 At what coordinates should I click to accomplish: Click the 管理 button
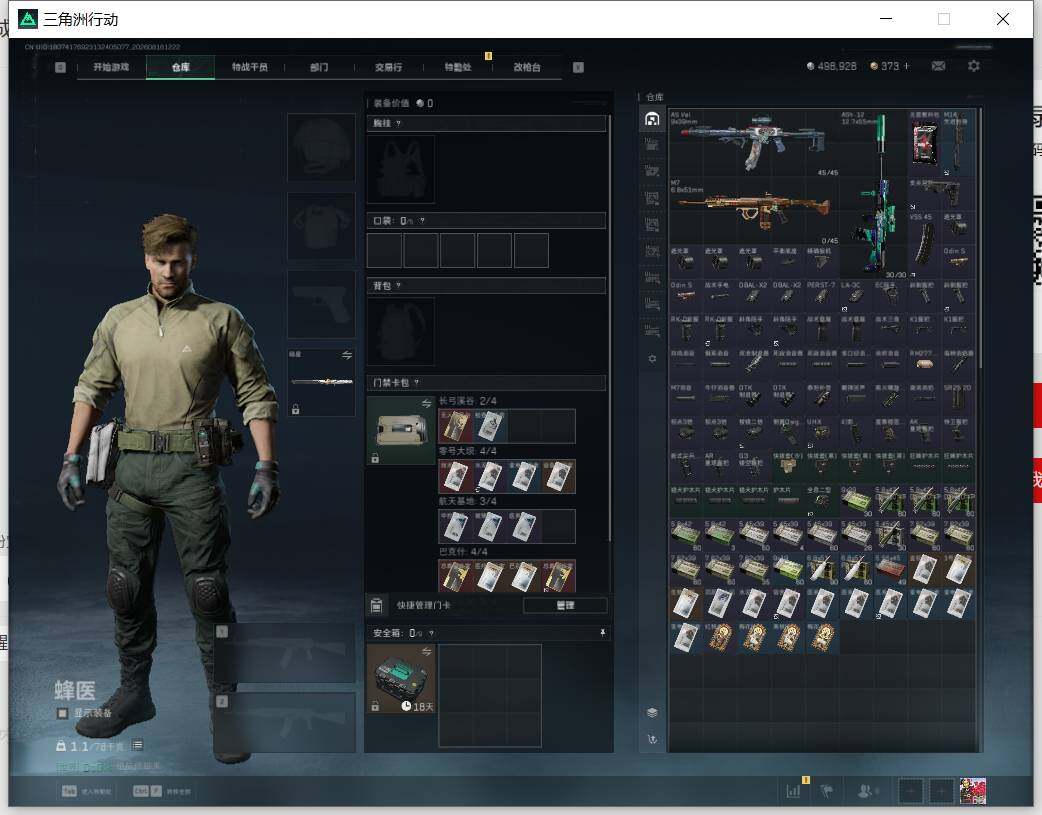[565, 605]
